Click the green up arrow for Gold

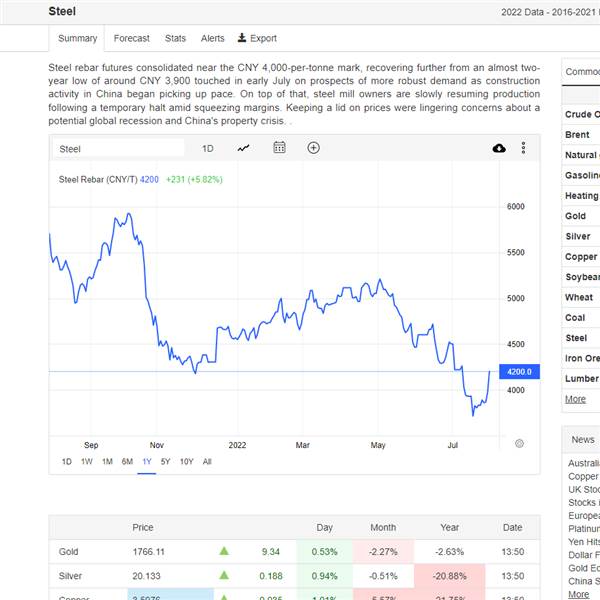(224, 551)
